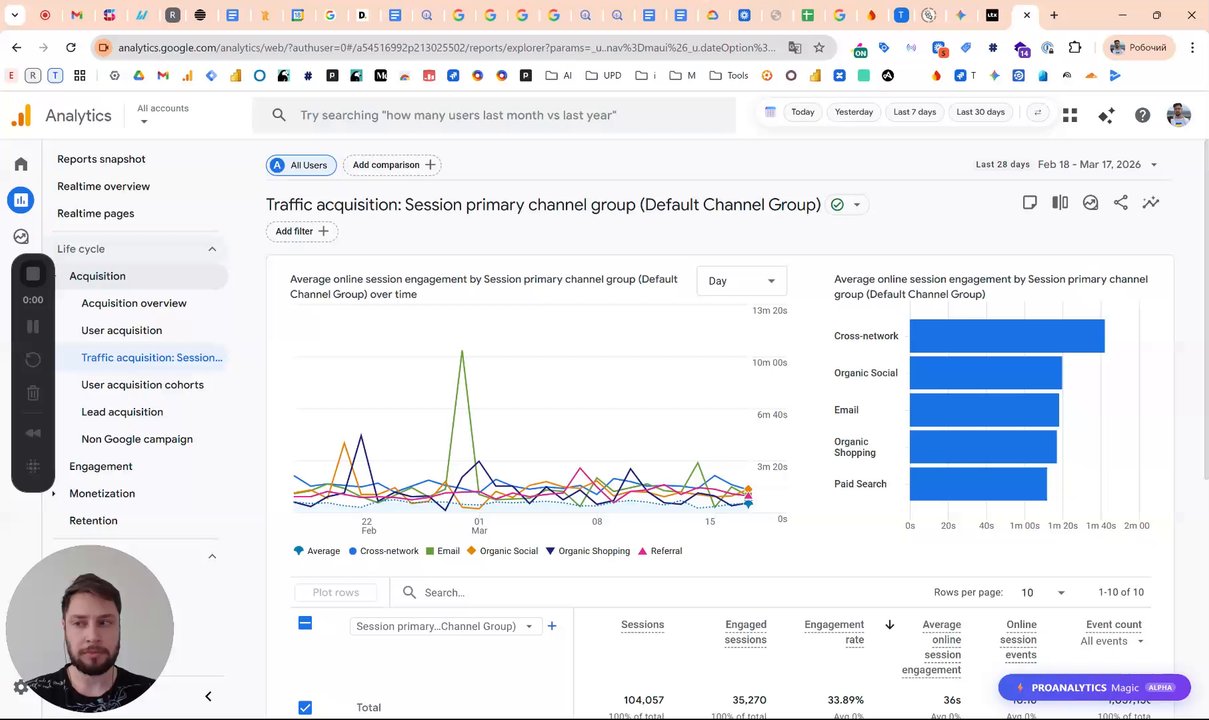Select the Yesterday date chip
This screenshot has height=720, width=1209.
click(x=854, y=112)
